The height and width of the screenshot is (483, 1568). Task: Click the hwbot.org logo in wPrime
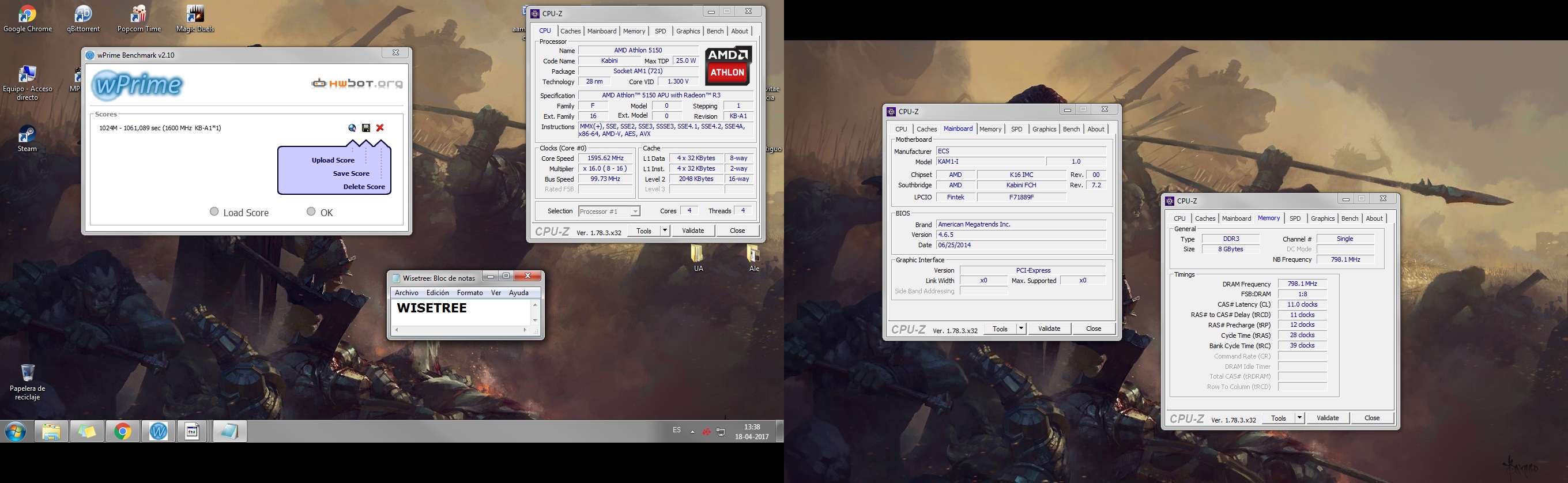[357, 84]
